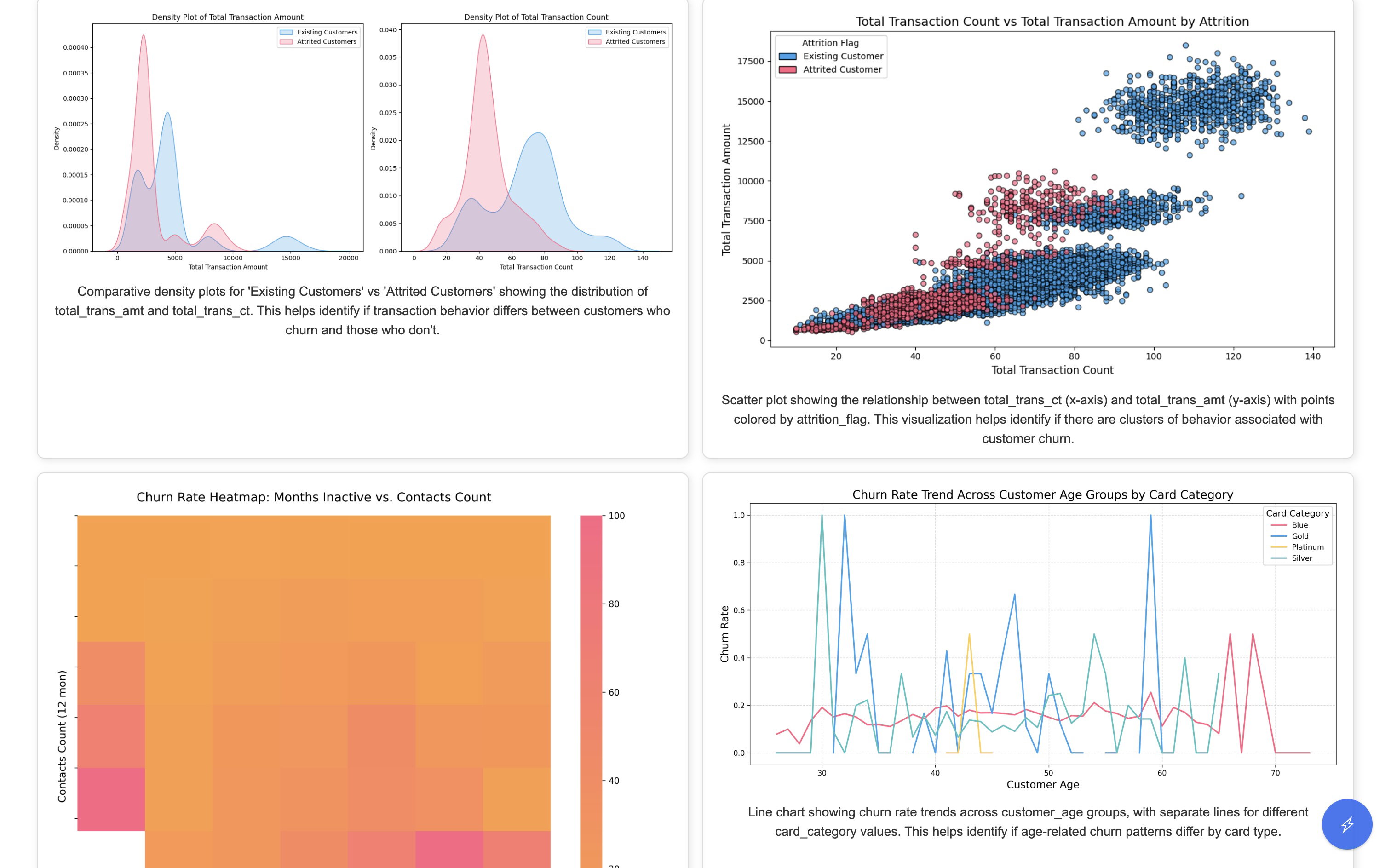Click the 'Churn Rate Trend Across Customer Age Groups' title
The width and height of the screenshot is (1391, 868).
point(1042,495)
